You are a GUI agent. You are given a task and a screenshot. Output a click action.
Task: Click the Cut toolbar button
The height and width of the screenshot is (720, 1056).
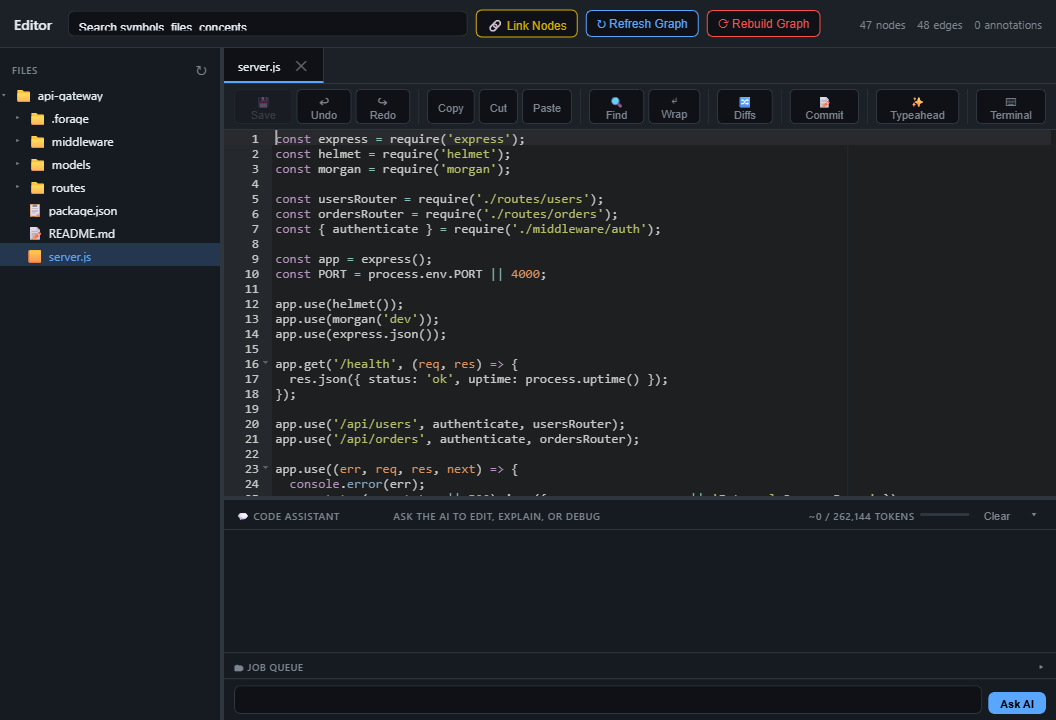pos(498,107)
